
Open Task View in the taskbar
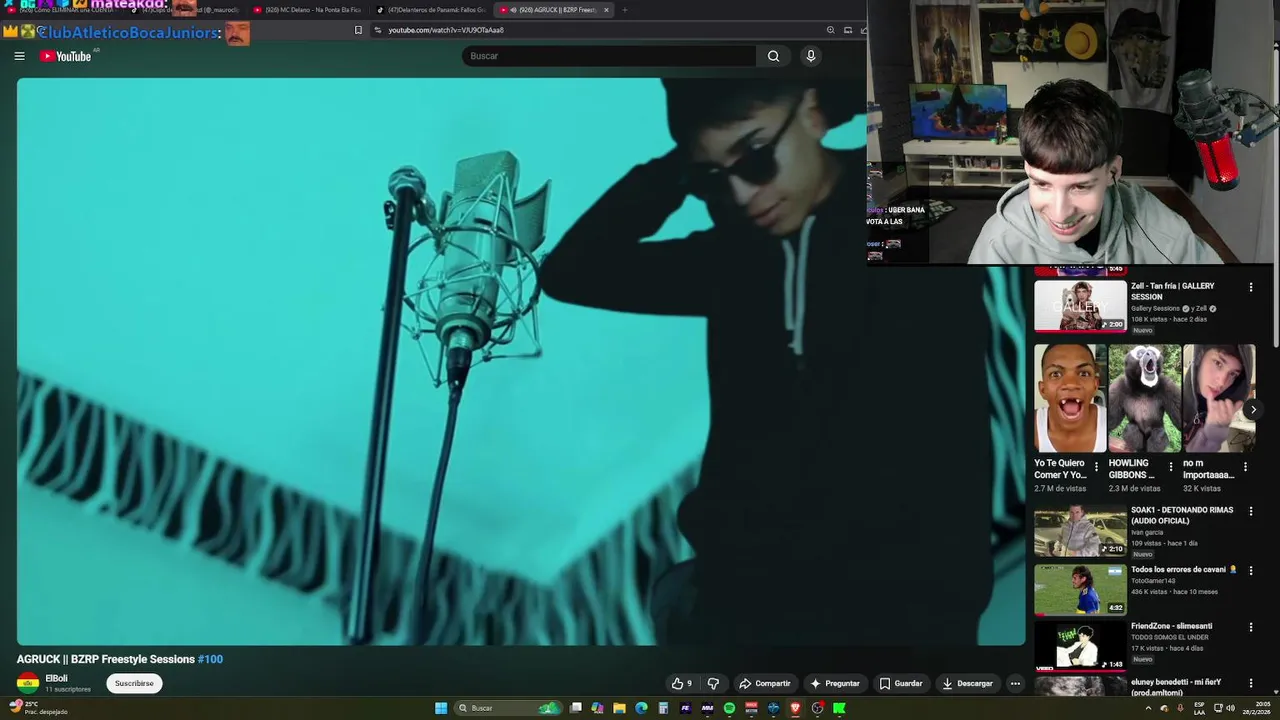click(576, 708)
